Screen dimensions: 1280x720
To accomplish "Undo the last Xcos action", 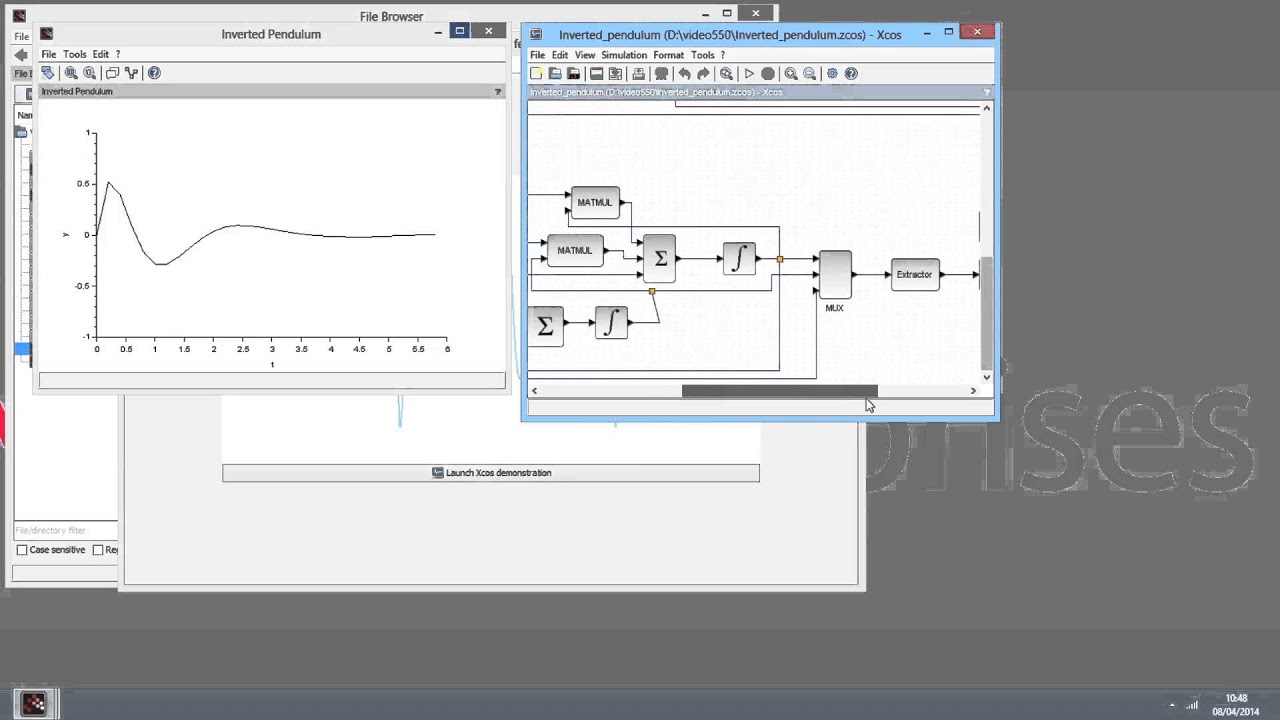I will click(684, 73).
